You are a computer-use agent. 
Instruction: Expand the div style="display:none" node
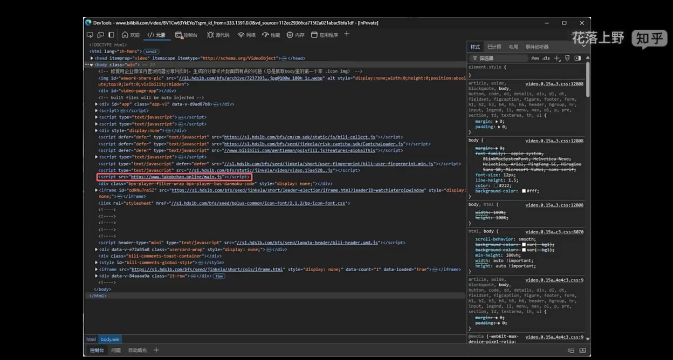(x=96, y=130)
